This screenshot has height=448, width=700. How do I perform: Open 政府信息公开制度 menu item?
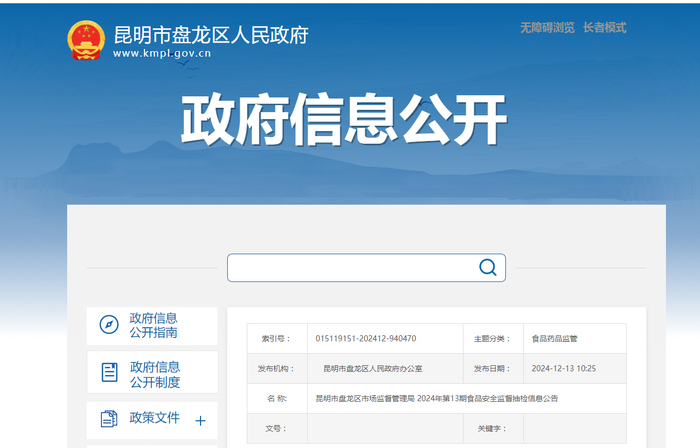tap(152, 372)
